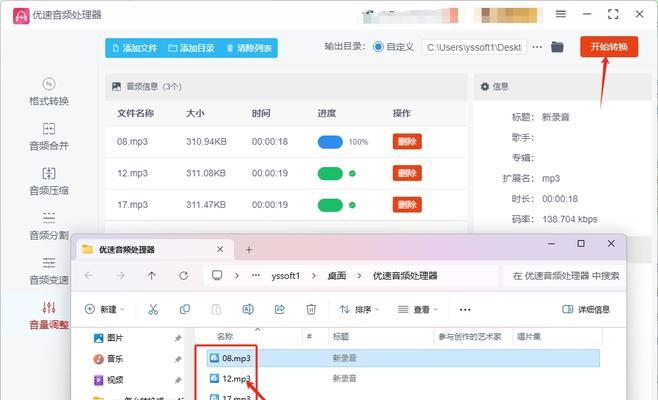This screenshot has height=400, width=658.
Task: Click the three-dots browse path button
Action: point(537,47)
